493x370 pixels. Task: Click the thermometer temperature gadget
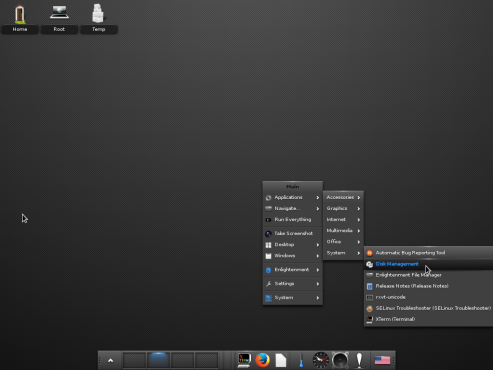[301, 360]
